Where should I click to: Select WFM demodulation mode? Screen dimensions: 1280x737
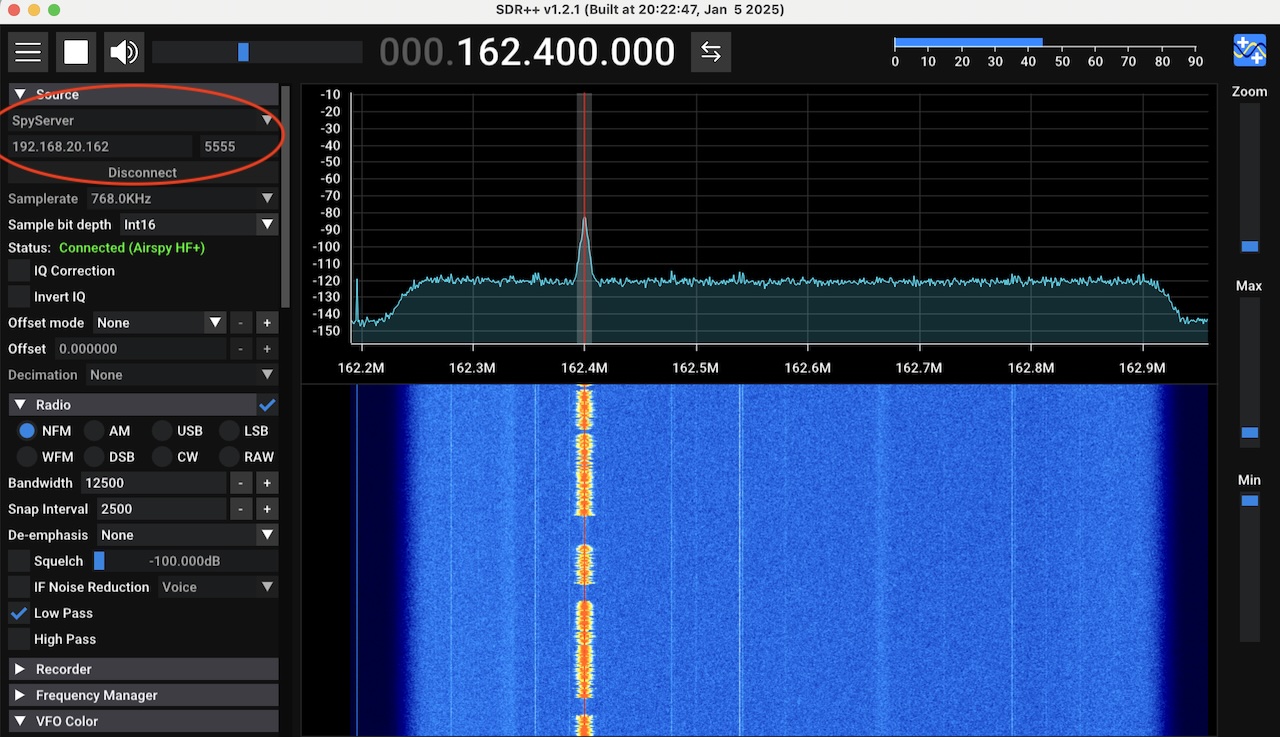pos(27,456)
